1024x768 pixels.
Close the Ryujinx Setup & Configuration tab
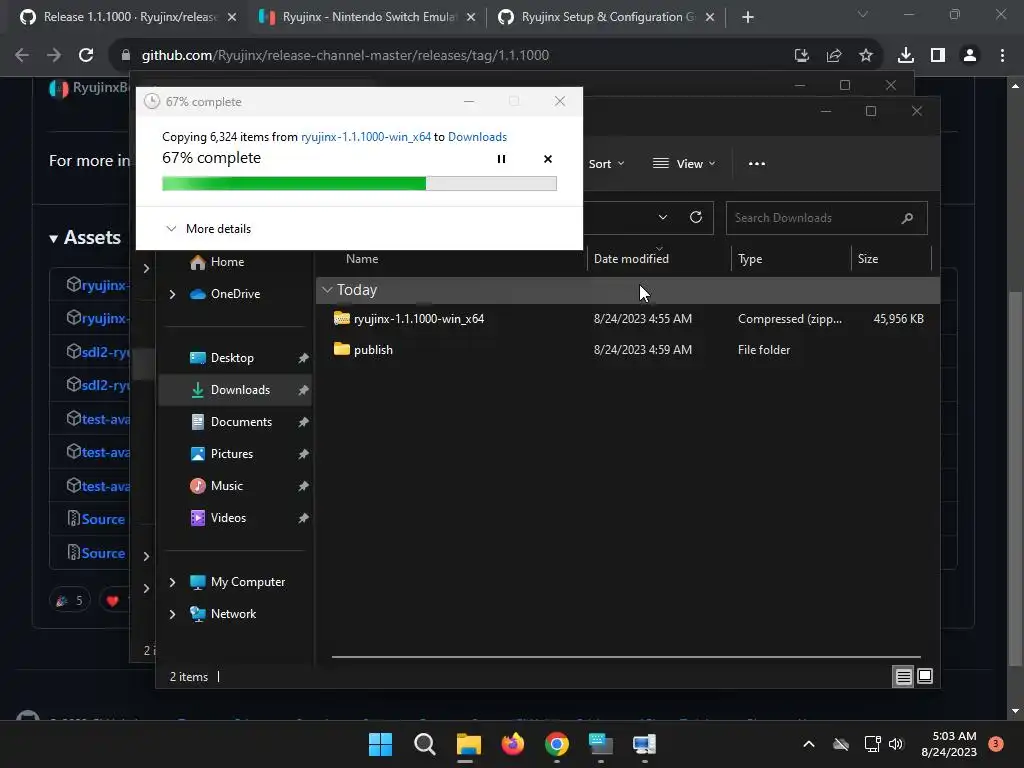[710, 17]
